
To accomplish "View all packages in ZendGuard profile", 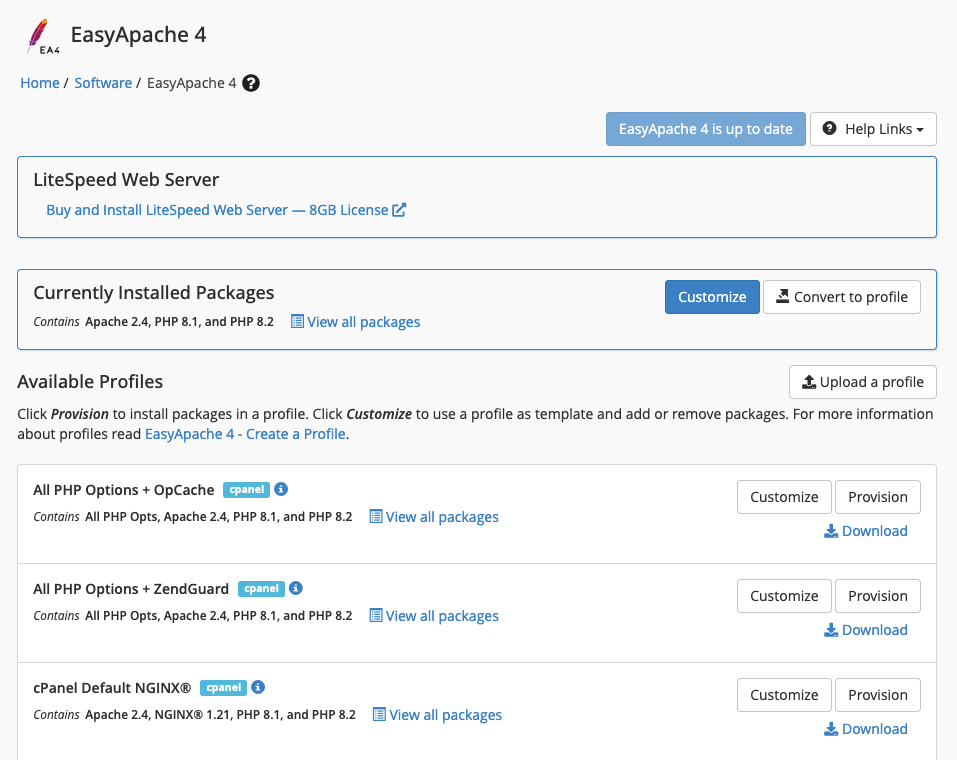I will [x=434, y=616].
